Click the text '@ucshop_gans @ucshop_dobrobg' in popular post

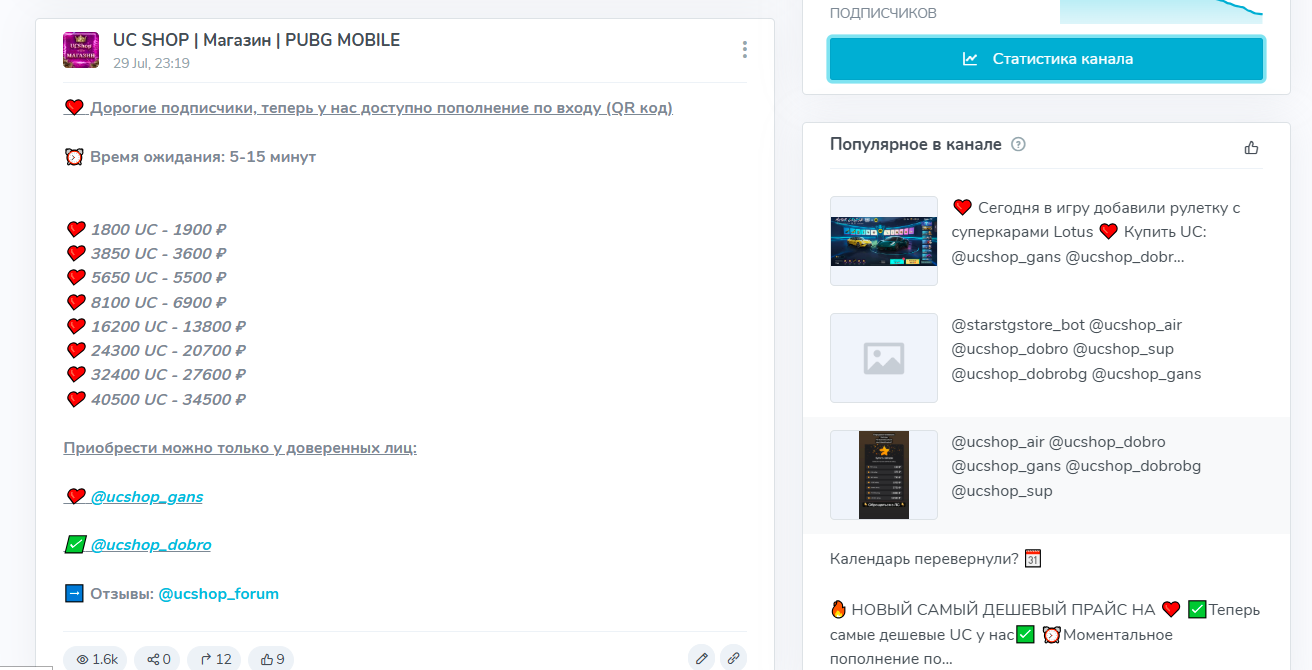[1076, 466]
